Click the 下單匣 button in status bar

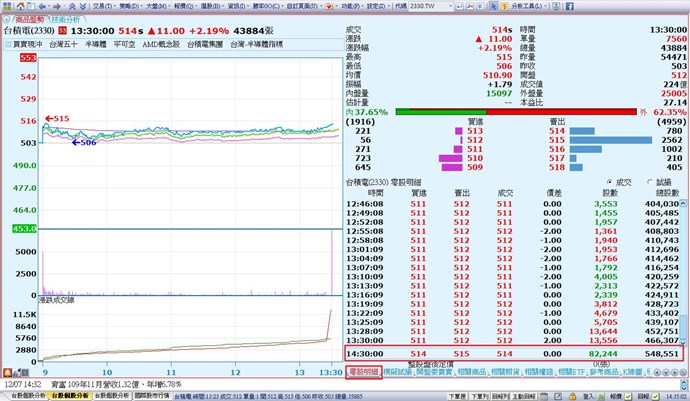pos(458,397)
